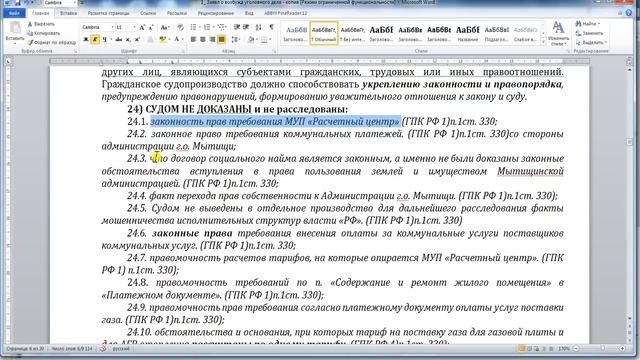The image size is (640, 360).
Task: Switch to the View (Вид) tab
Action: point(249,13)
